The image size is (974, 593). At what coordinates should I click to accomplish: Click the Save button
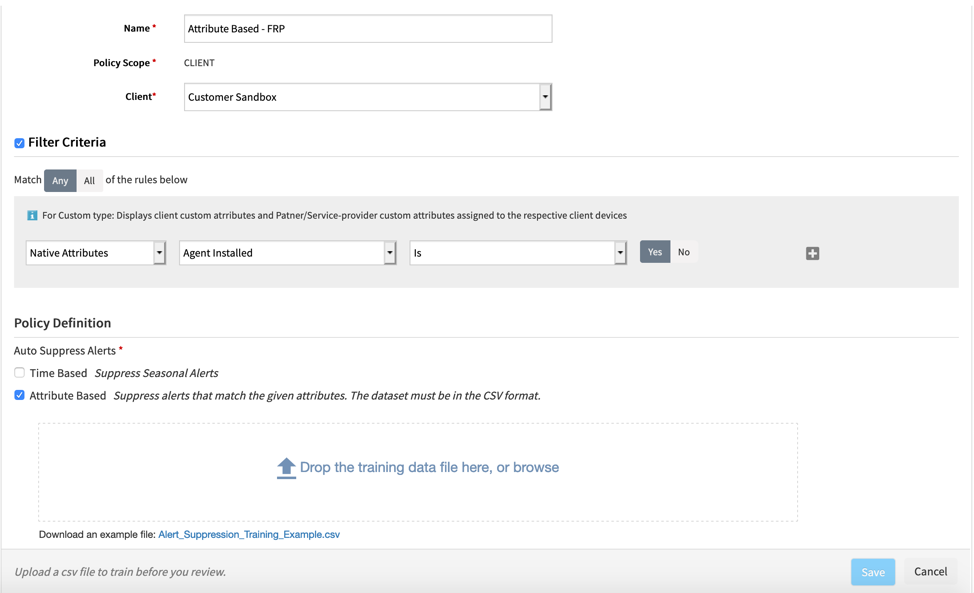point(872,572)
